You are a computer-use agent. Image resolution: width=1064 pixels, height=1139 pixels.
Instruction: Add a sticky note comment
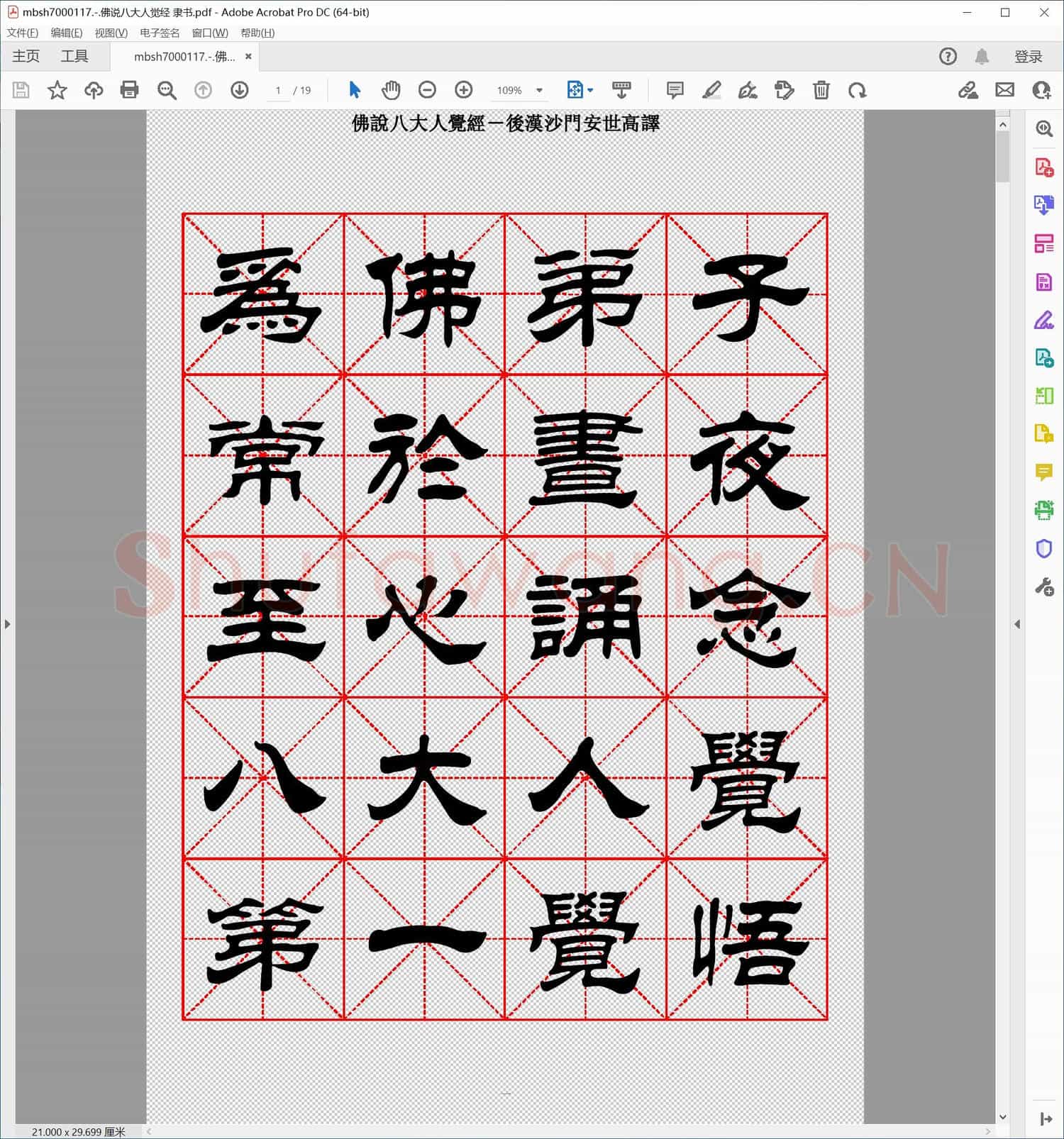(x=675, y=90)
